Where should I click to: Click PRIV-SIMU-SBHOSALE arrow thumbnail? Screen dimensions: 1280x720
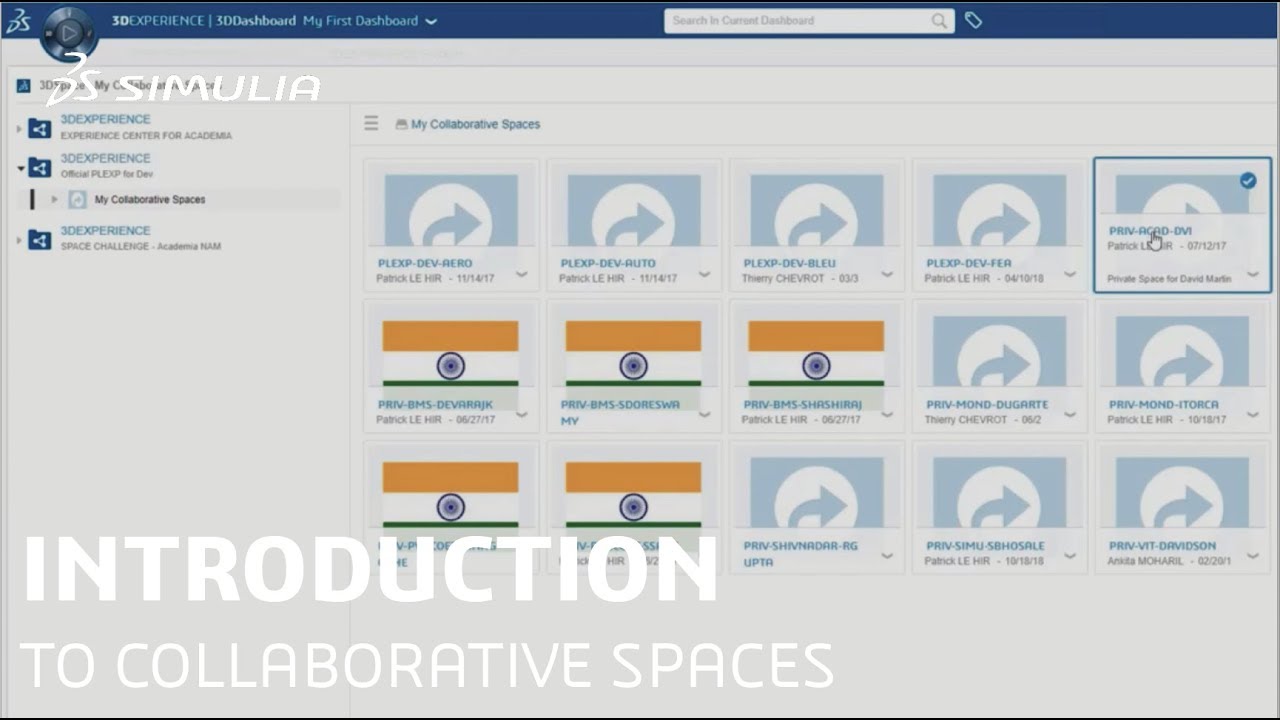1000,493
